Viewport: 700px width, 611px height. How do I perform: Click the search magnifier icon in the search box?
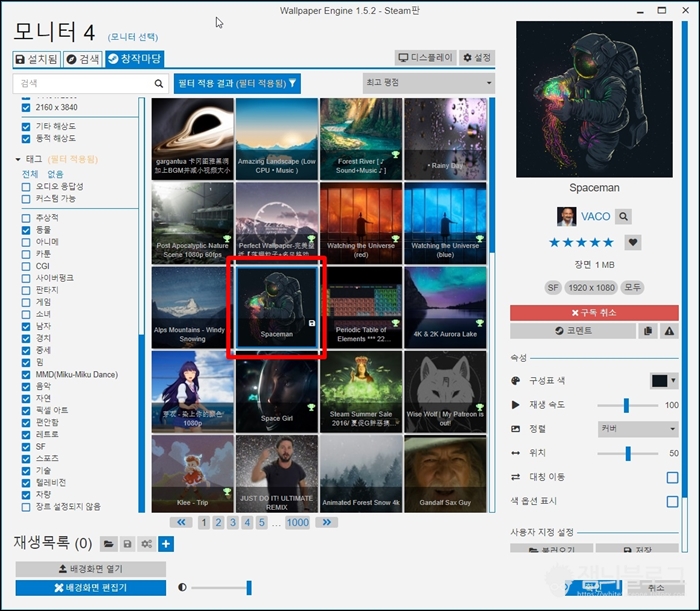[x=158, y=83]
